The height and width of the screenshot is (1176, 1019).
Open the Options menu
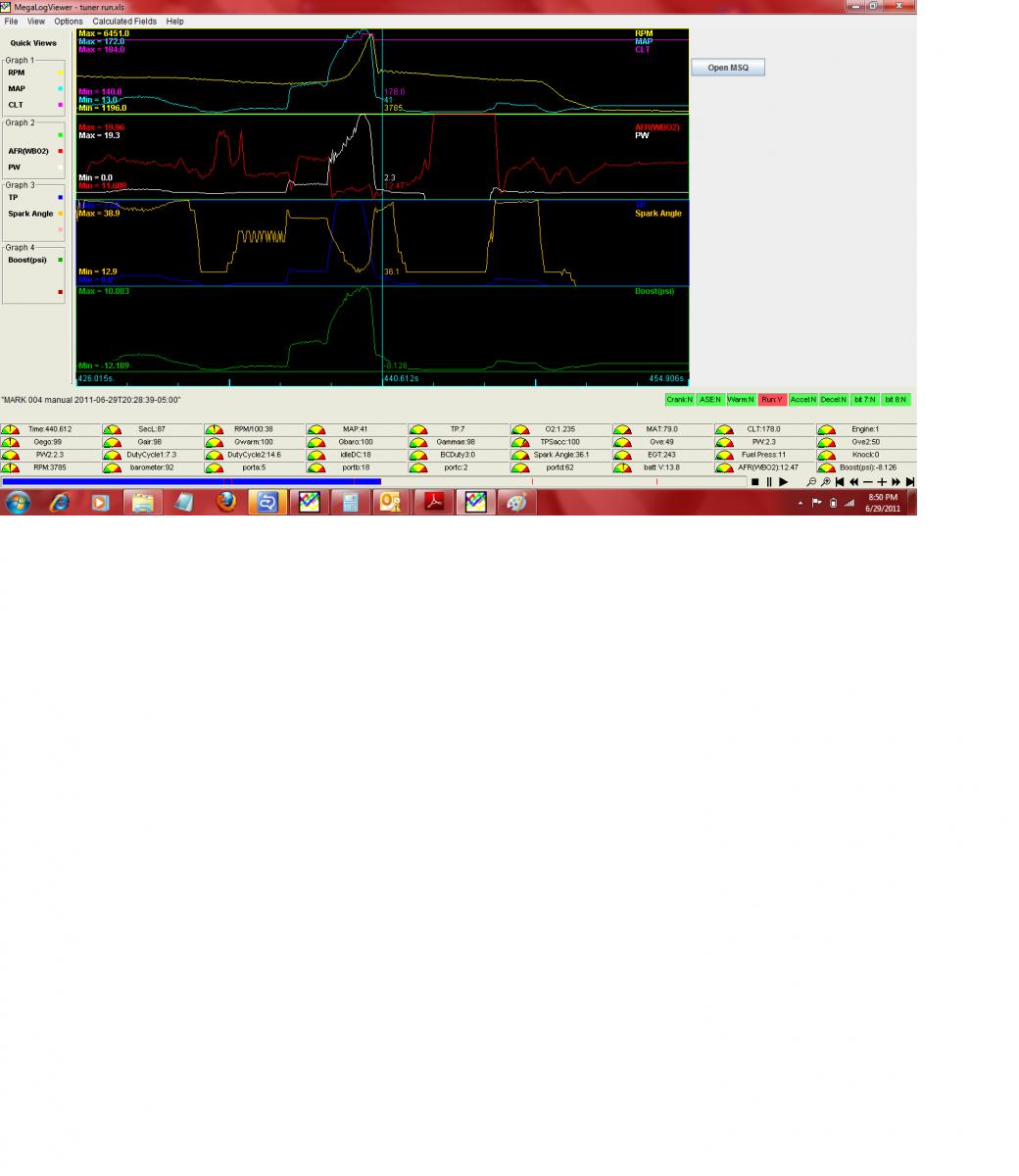click(x=69, y=21)
